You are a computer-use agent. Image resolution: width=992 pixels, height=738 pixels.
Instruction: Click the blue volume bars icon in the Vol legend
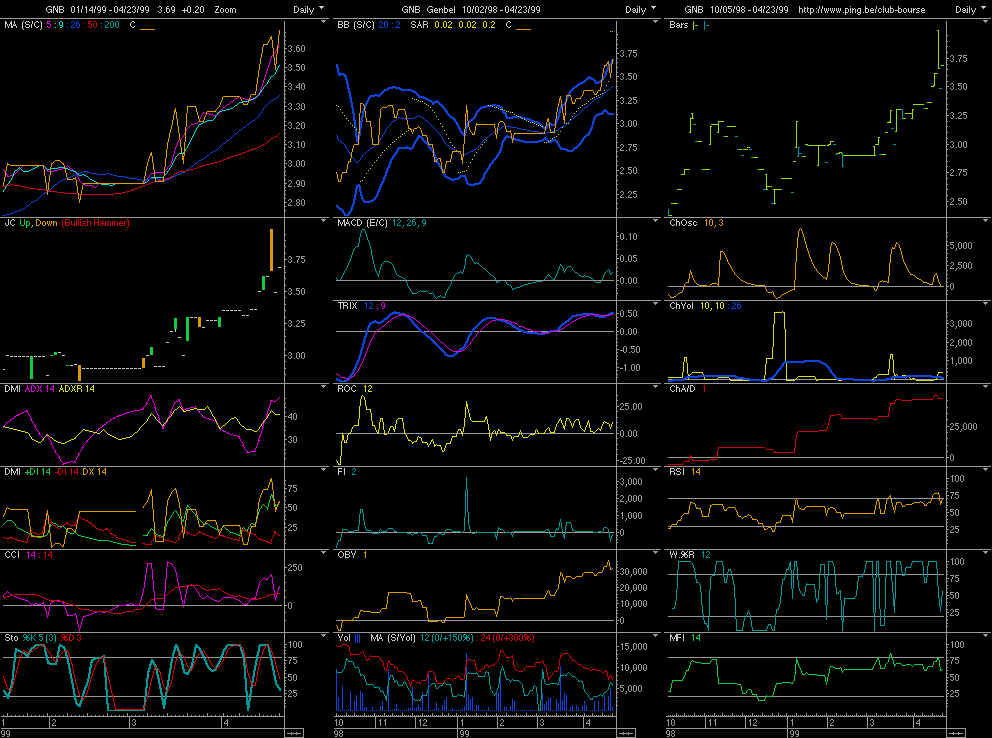[x=358, y=638]
